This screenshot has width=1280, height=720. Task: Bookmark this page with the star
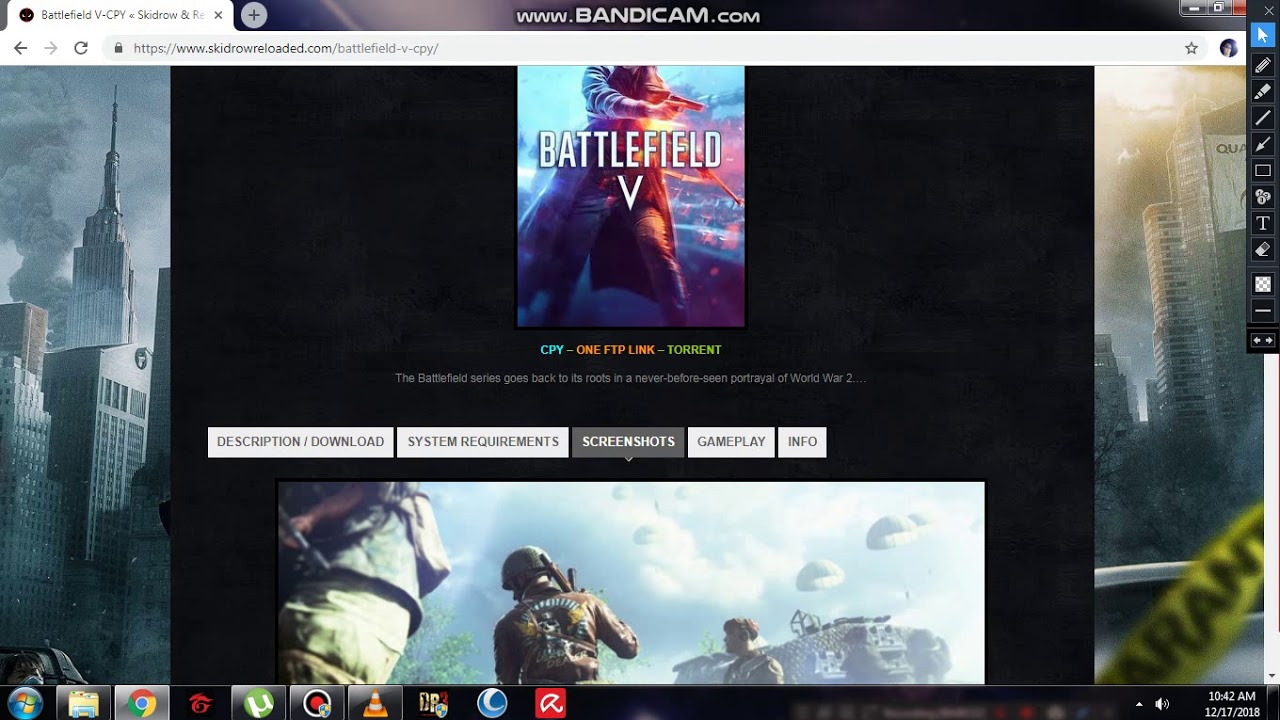1191,48
